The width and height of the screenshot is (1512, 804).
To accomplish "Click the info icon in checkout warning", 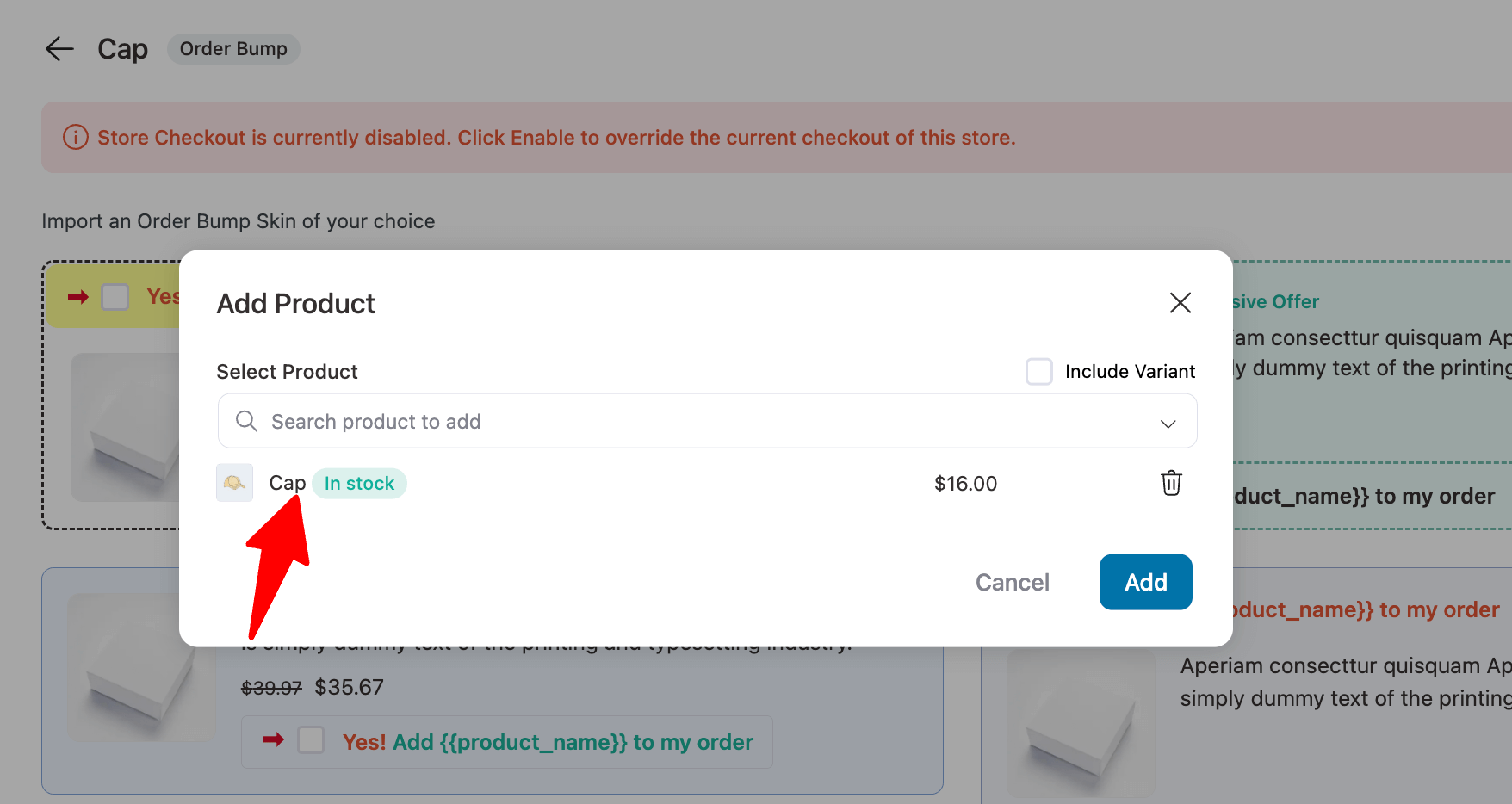I will 76,137.
